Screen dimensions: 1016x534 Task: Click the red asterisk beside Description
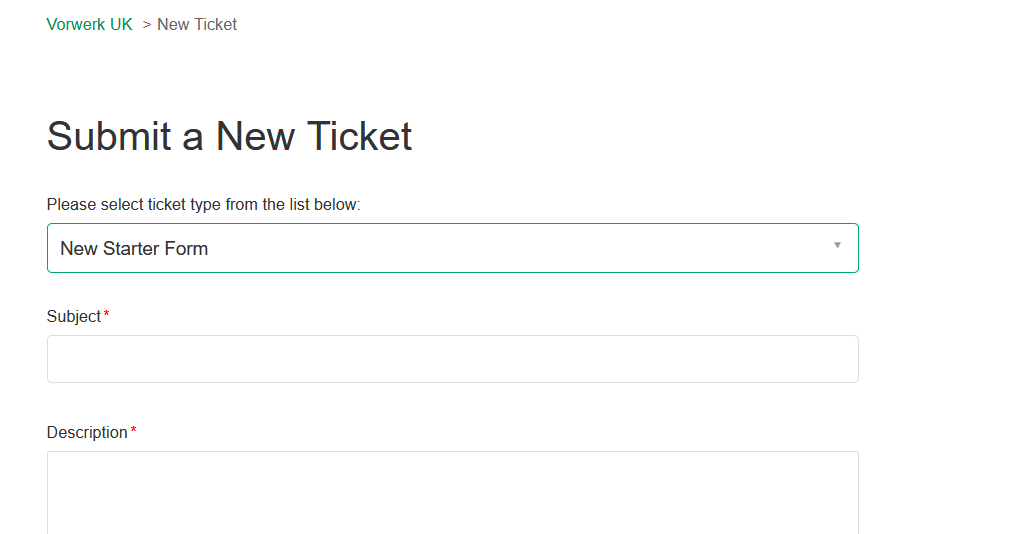133,432
